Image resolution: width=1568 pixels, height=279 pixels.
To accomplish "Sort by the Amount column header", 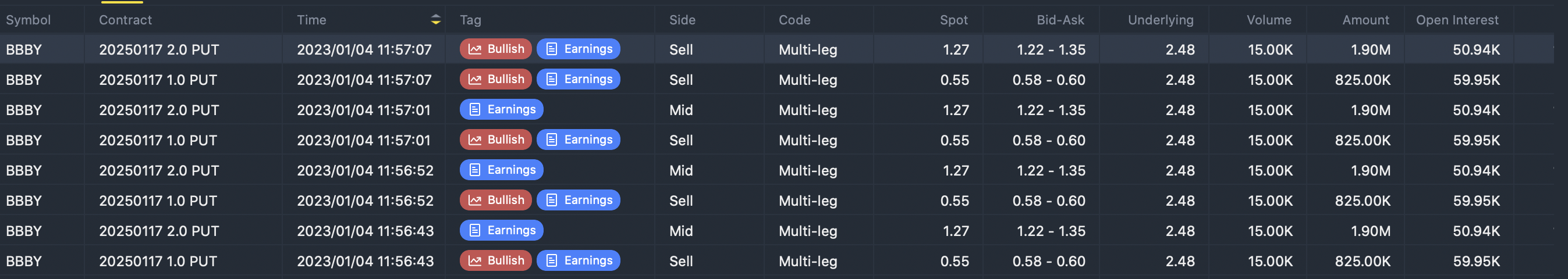I will tap(1365, 20).
